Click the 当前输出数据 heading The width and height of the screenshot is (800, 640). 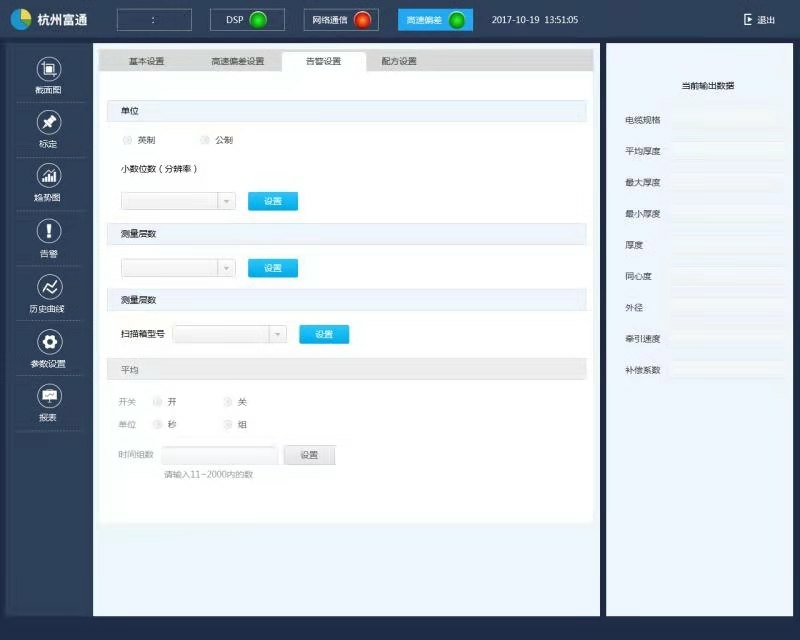[x=708, y=86]
